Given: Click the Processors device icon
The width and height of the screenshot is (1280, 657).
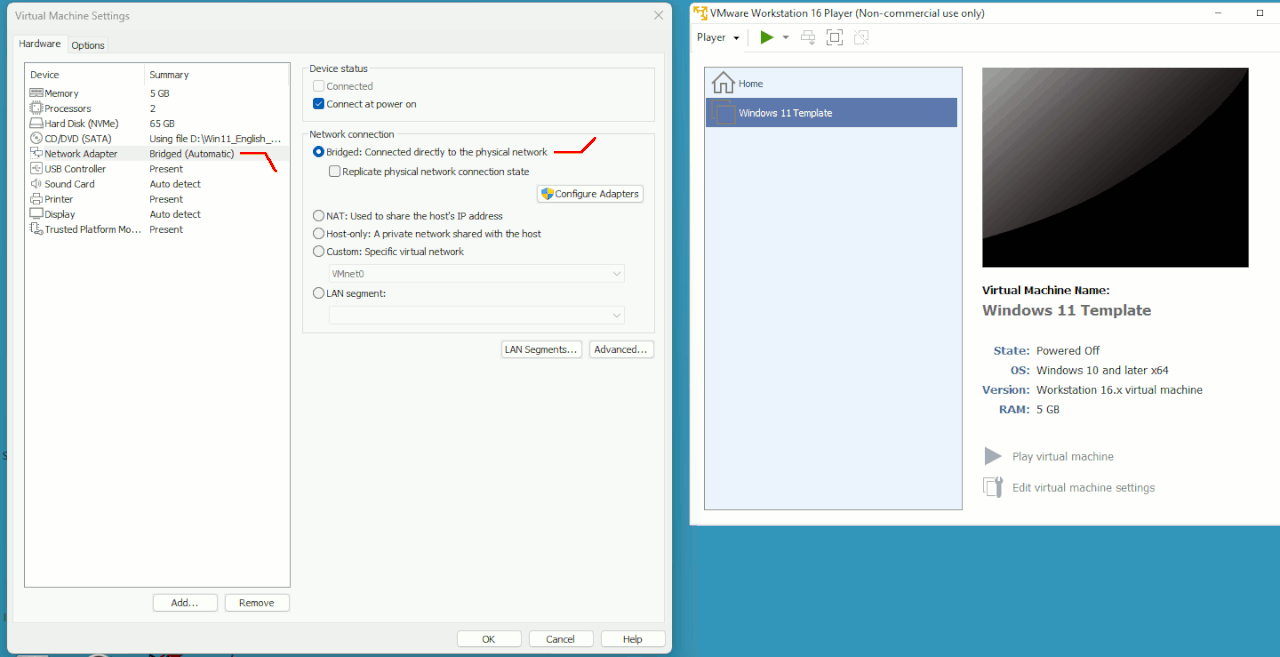Looking at the screenshot, I should [x=36, y=108].
